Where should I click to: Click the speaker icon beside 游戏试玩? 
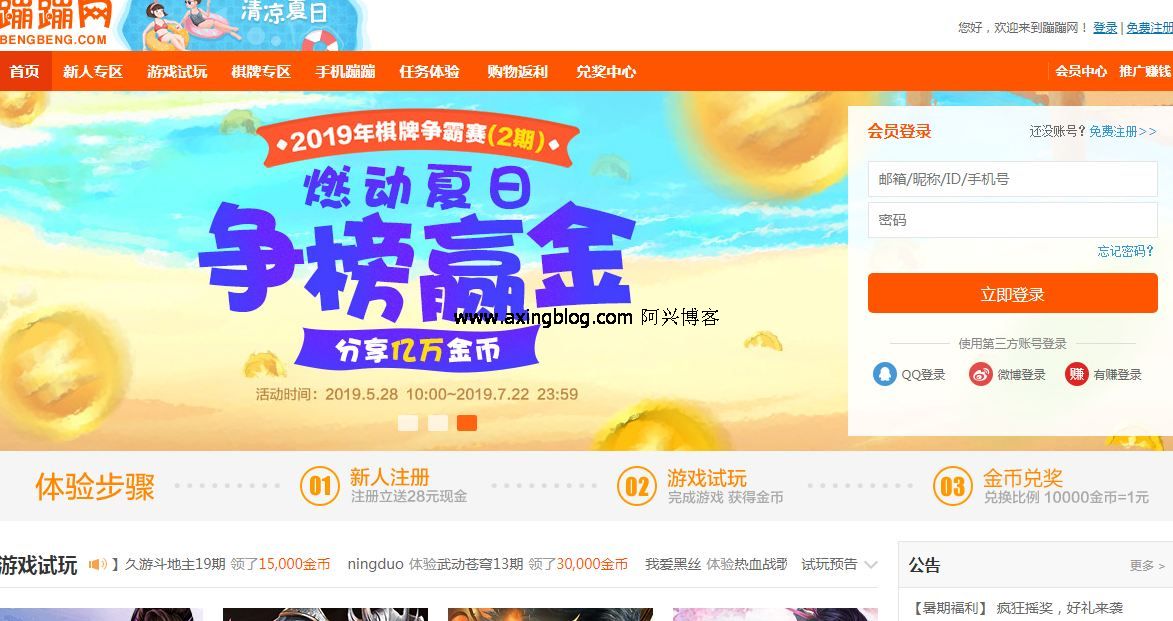point(98,564)
